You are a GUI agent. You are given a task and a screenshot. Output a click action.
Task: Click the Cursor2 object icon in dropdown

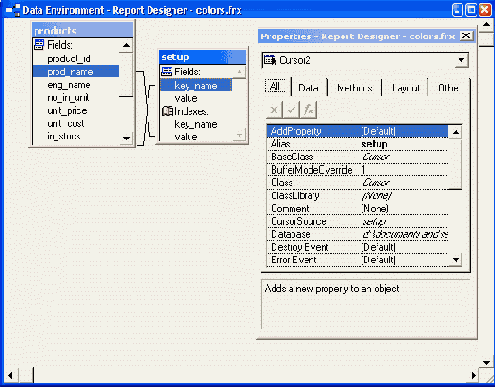[x=270, y=60]
